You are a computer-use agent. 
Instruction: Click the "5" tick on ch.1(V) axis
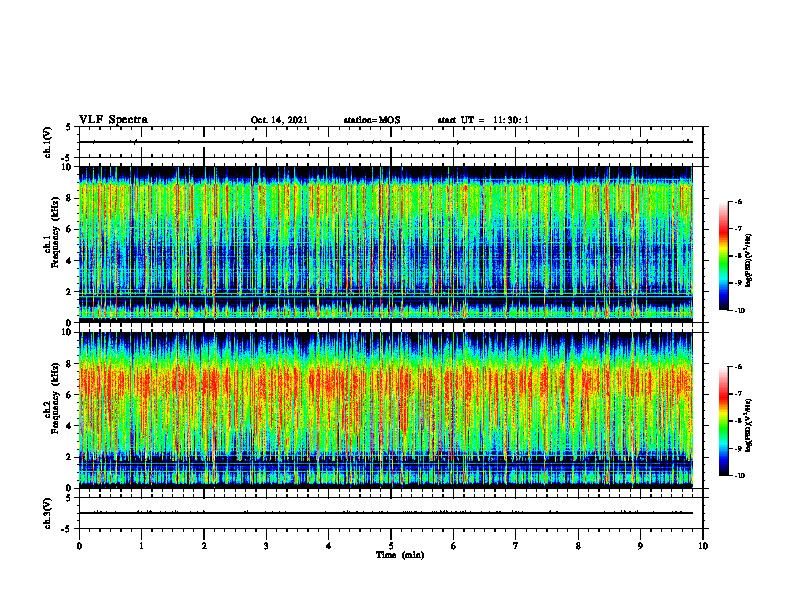pos(69,128)
